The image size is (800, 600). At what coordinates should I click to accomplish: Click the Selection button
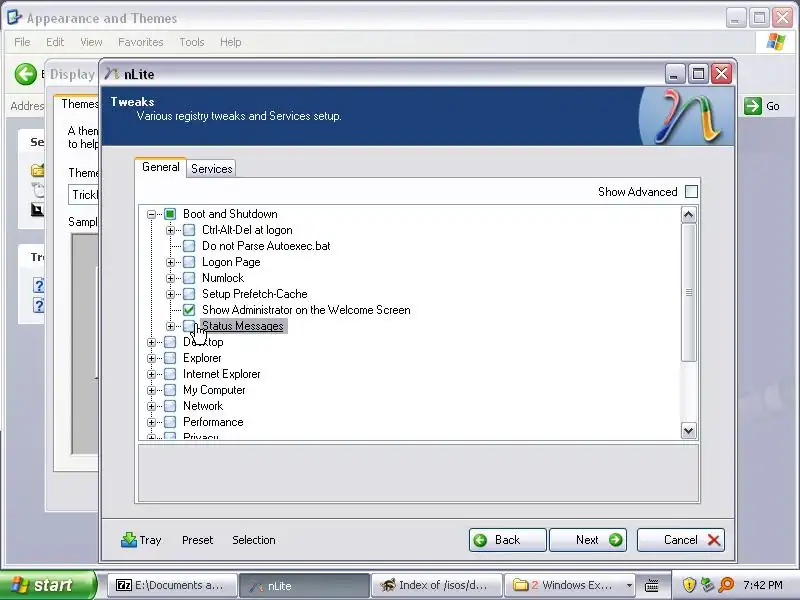pos(254,540)
